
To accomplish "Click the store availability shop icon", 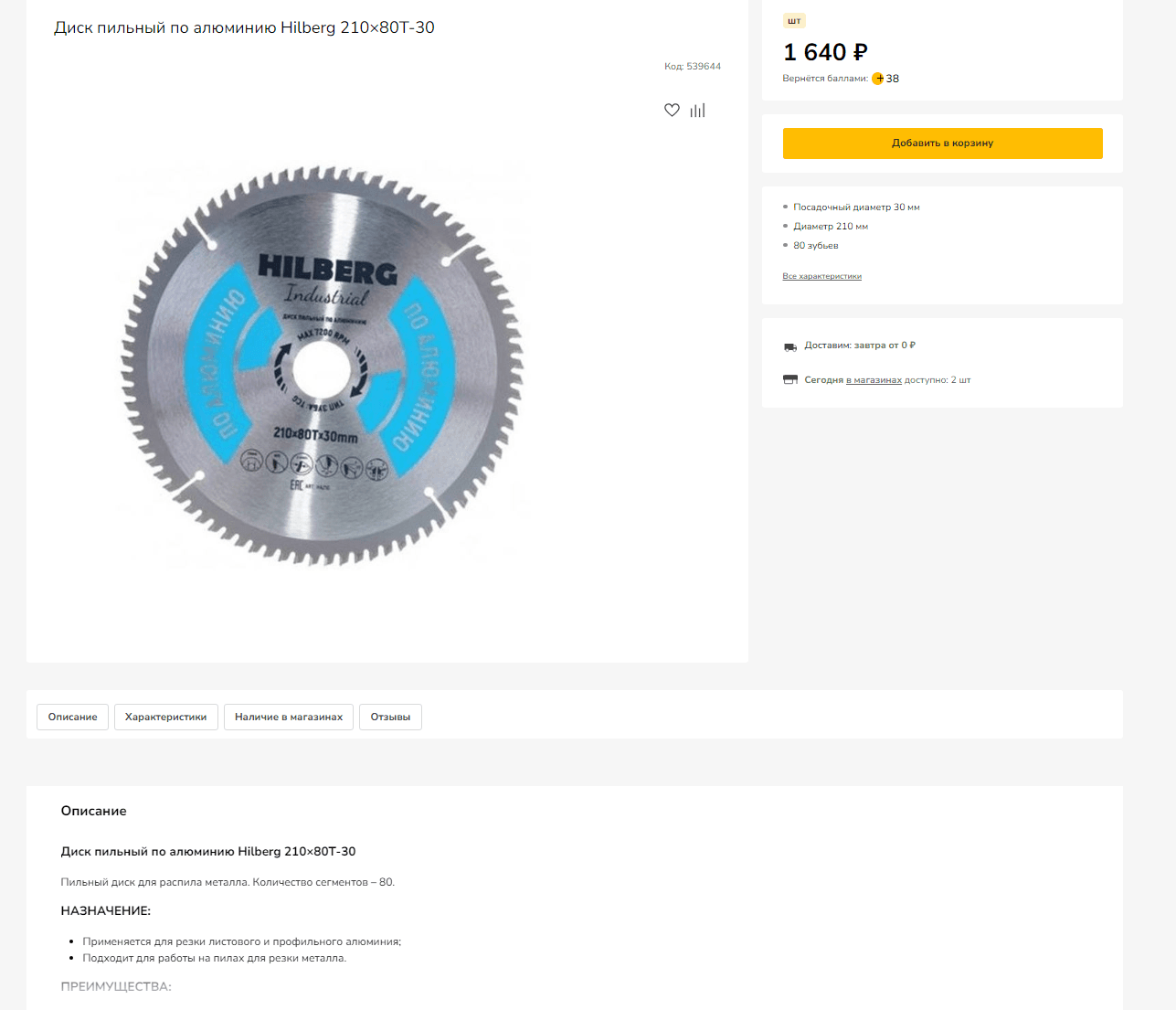I will tap(790, 380).
